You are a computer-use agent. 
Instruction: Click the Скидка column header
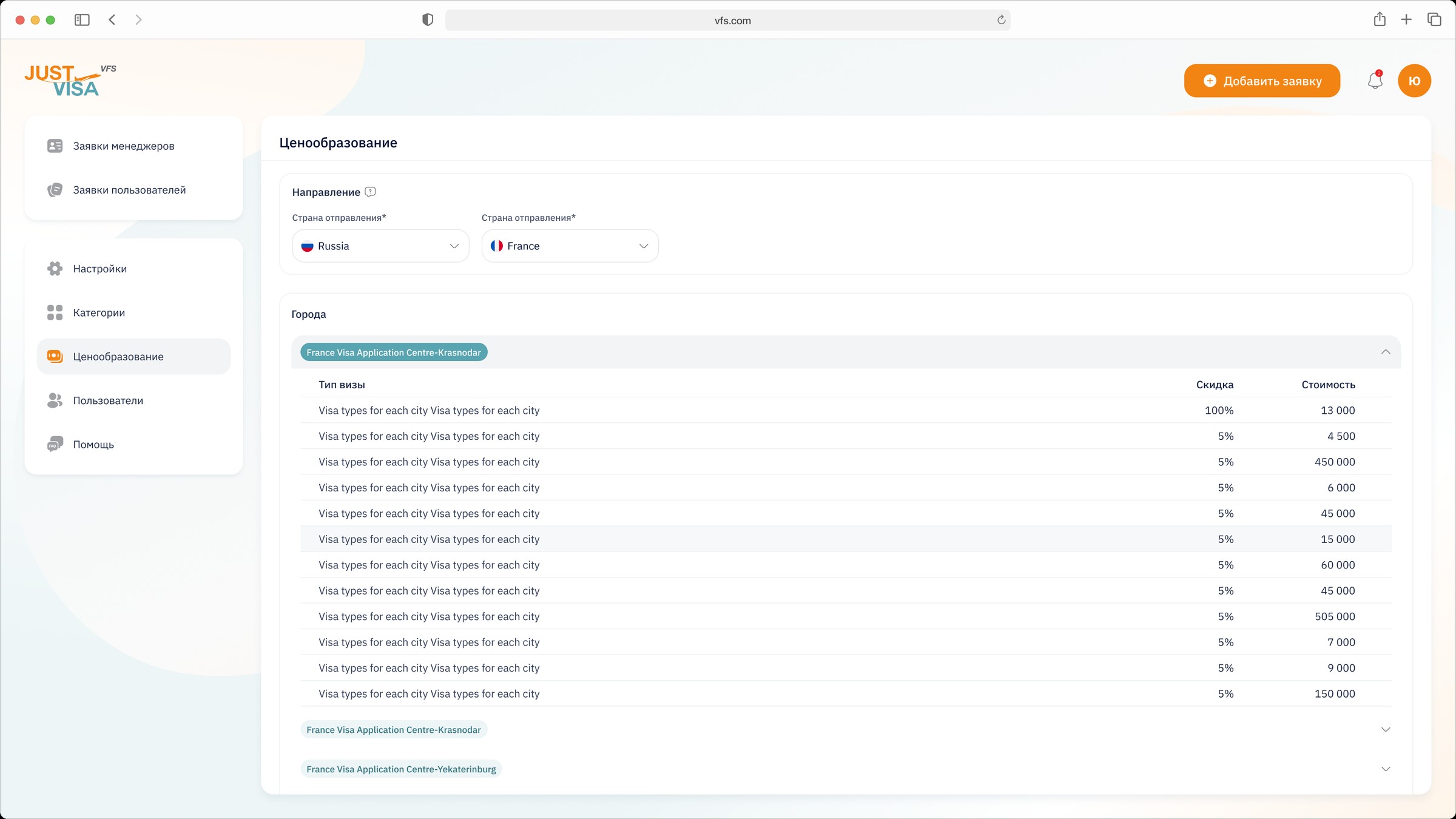[x=1215, y=385]
